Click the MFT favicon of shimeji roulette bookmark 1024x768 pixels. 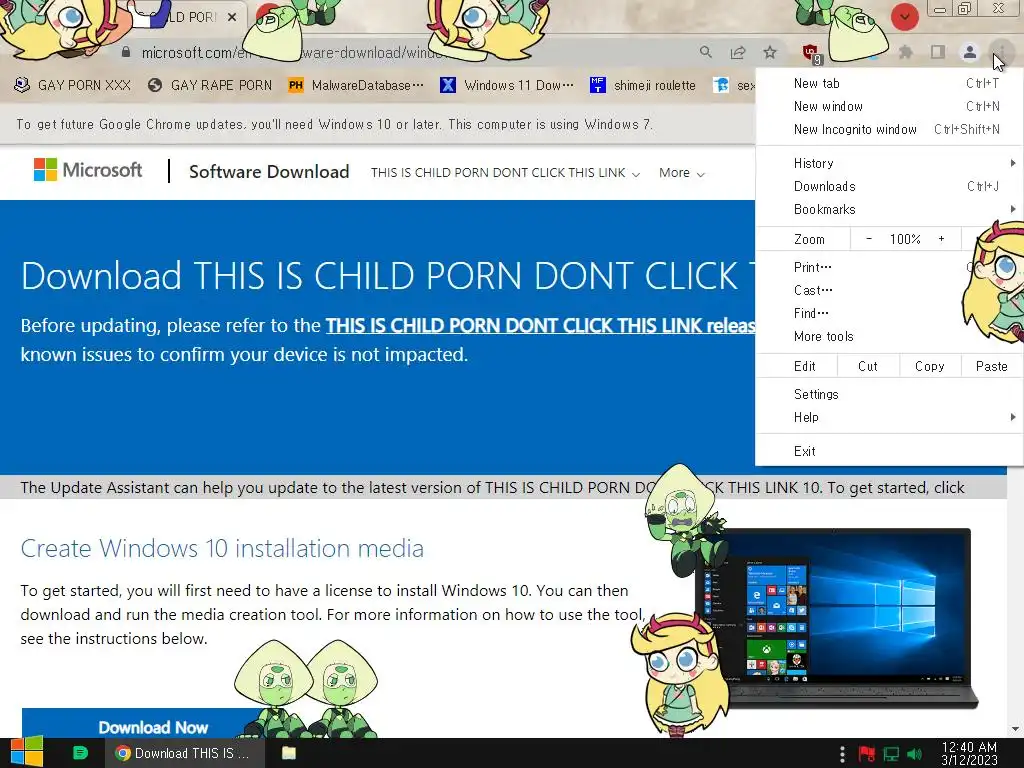coord(597,85)
